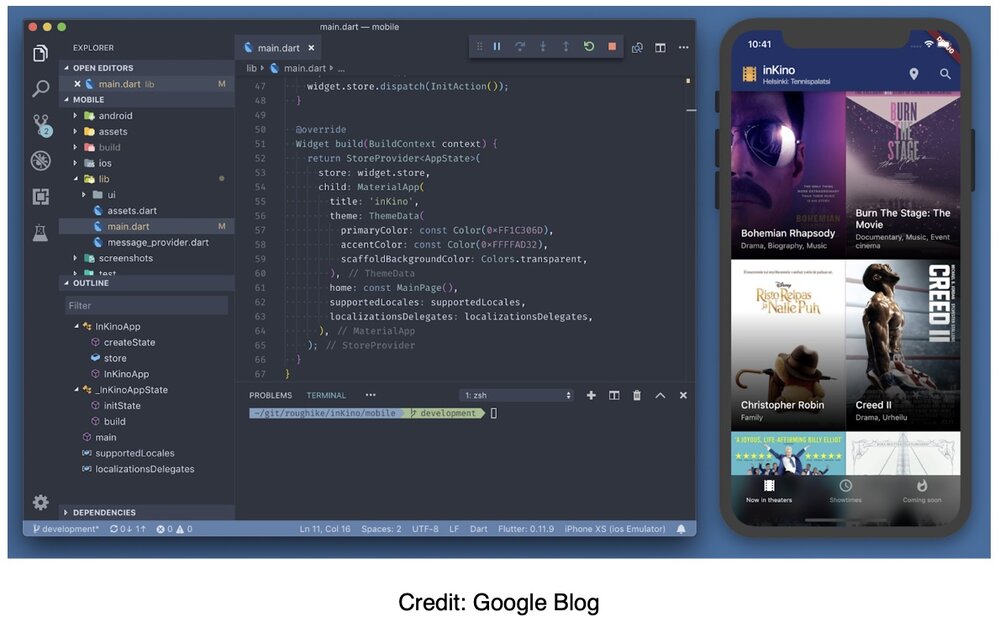Open the Debug view in activity bar
This screenshot has height=617, width=1000.
tap(40, 160)
